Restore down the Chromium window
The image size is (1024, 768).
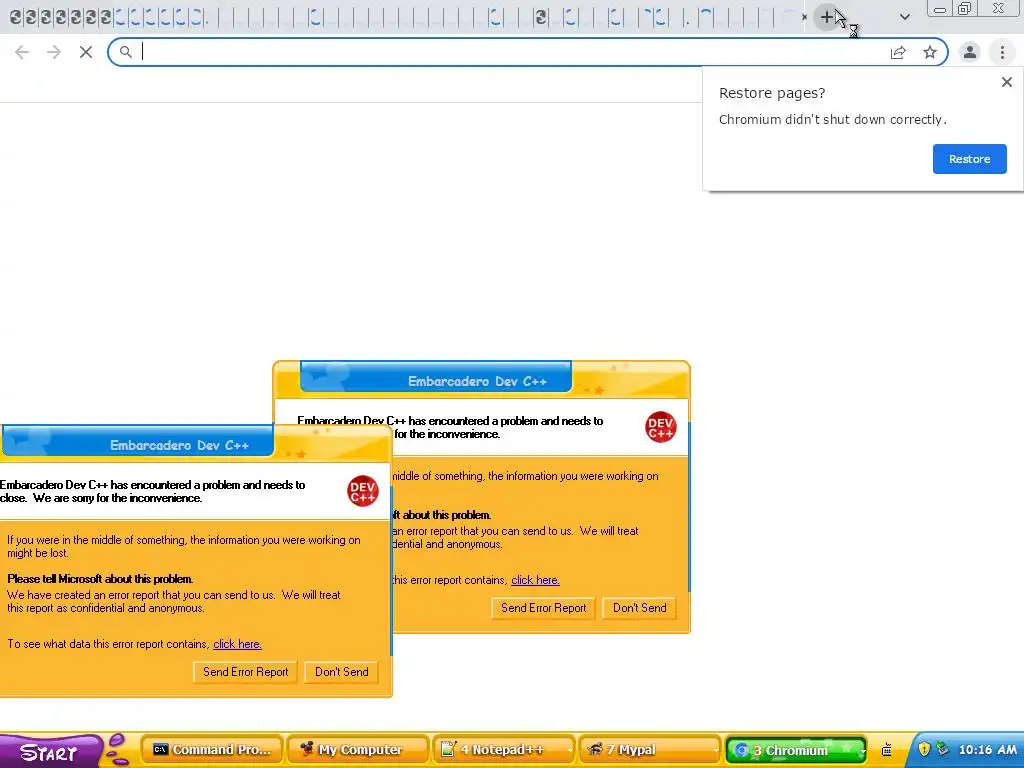(964, 9)
